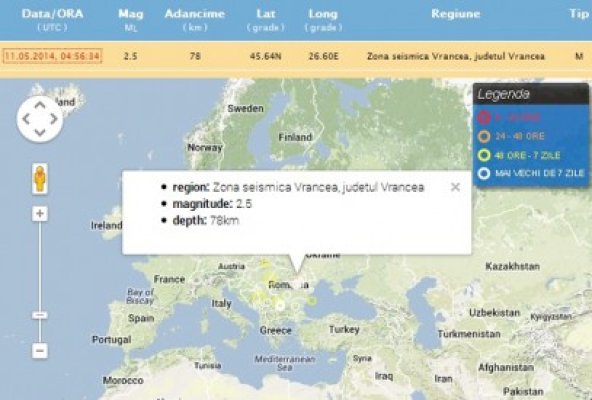Viewport: 592px width, 400px height.
Task: Zoom in with the plus button
Action: click(x=40, y=214)
